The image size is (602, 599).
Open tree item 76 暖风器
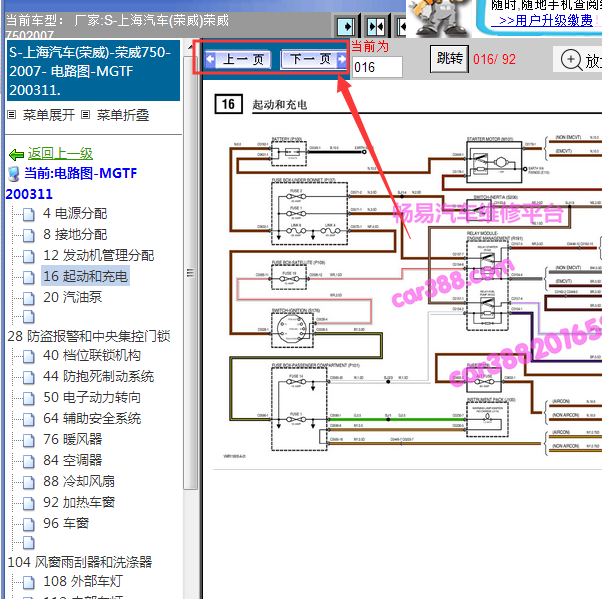pos(72,439)
